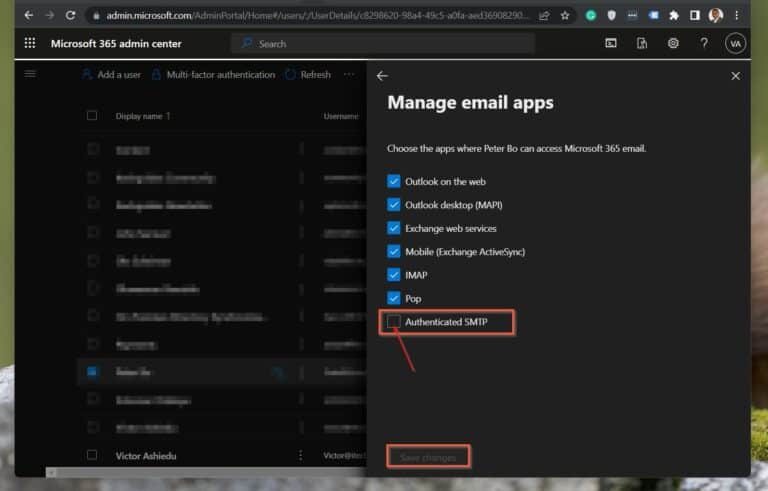Uncheck Exchange web services

coord(393,228)
